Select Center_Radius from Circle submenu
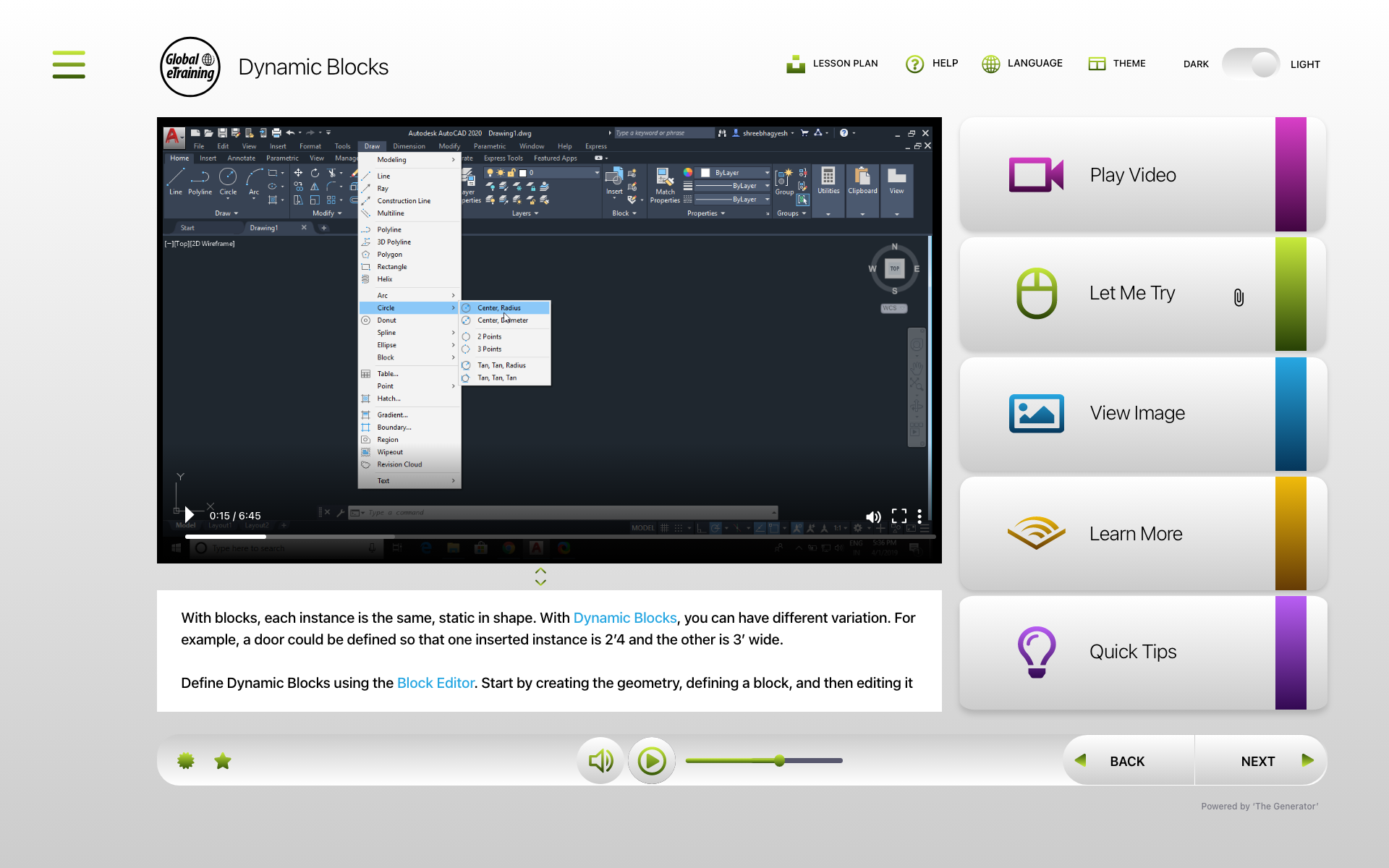This screenshot has height=868, width=1389. click(x=500, y=307)
